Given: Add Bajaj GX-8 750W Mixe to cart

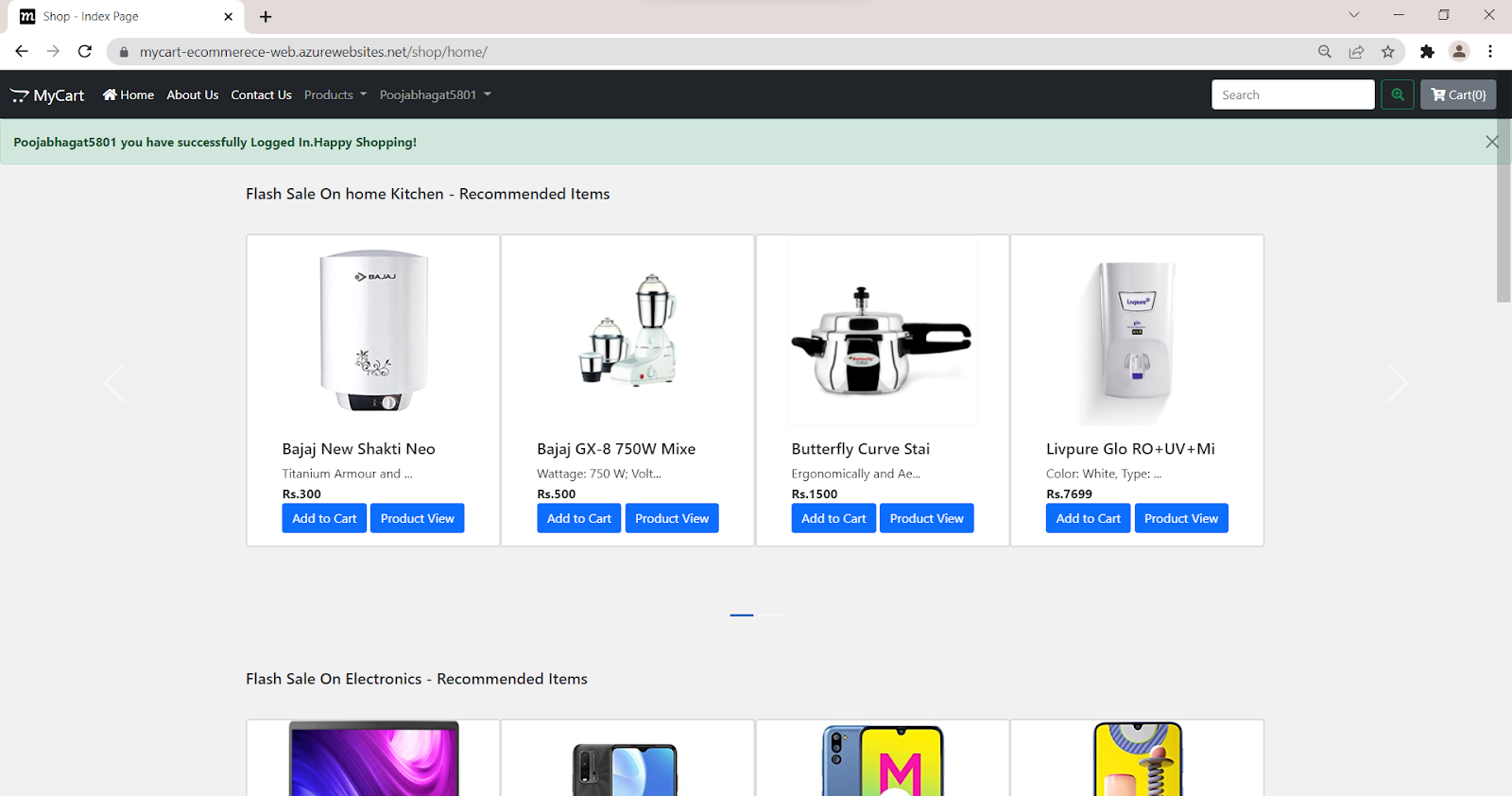Looking at the screenshot, I should [x=579, y=518].
